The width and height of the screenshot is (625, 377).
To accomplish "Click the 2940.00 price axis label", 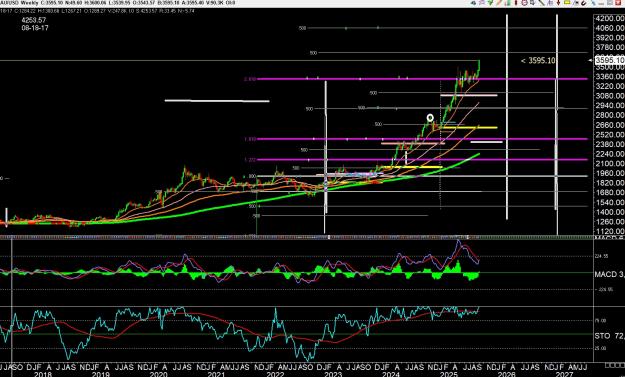I will point(609,106).
